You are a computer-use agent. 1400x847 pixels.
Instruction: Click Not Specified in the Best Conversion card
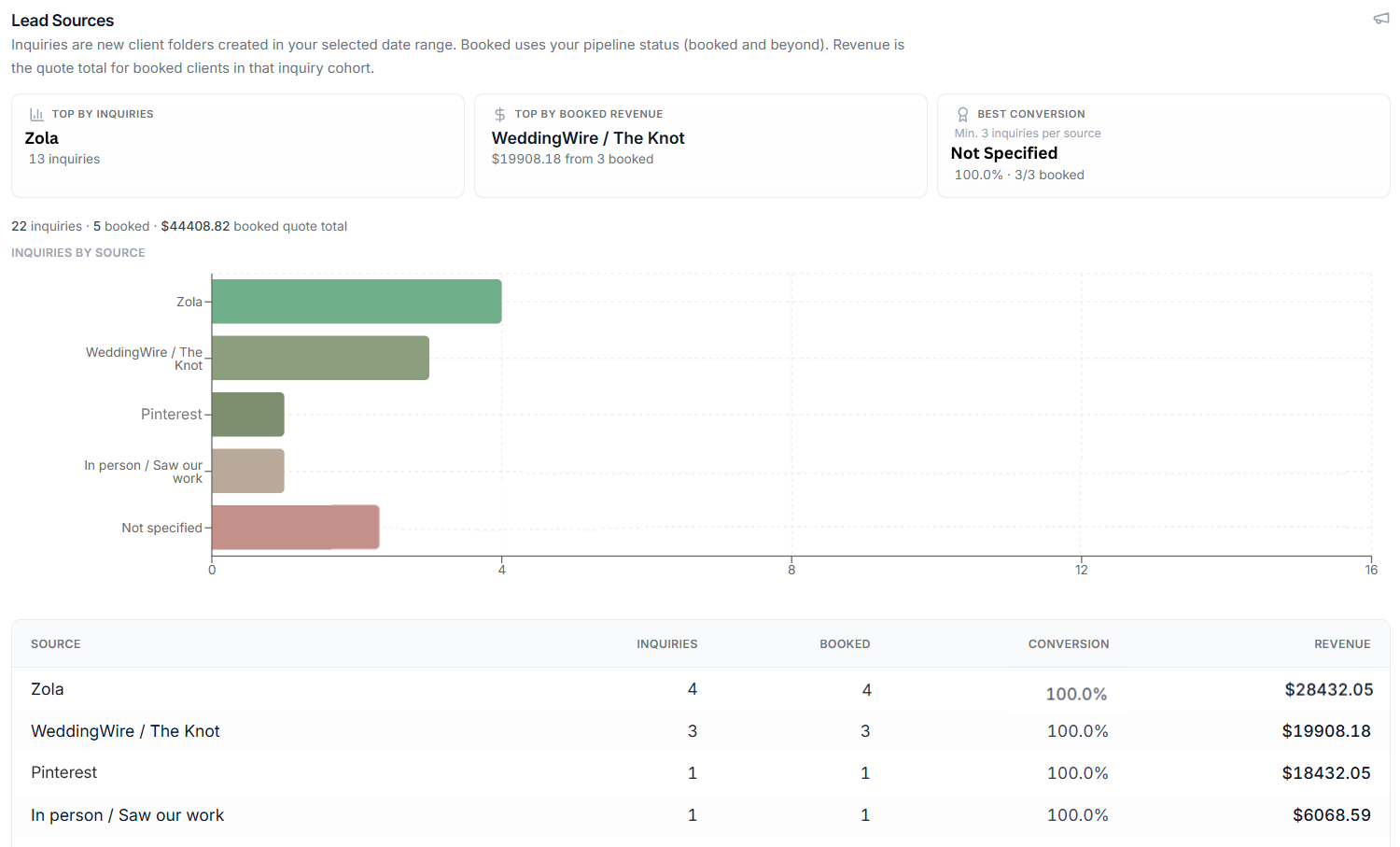tap(1004, 153)
